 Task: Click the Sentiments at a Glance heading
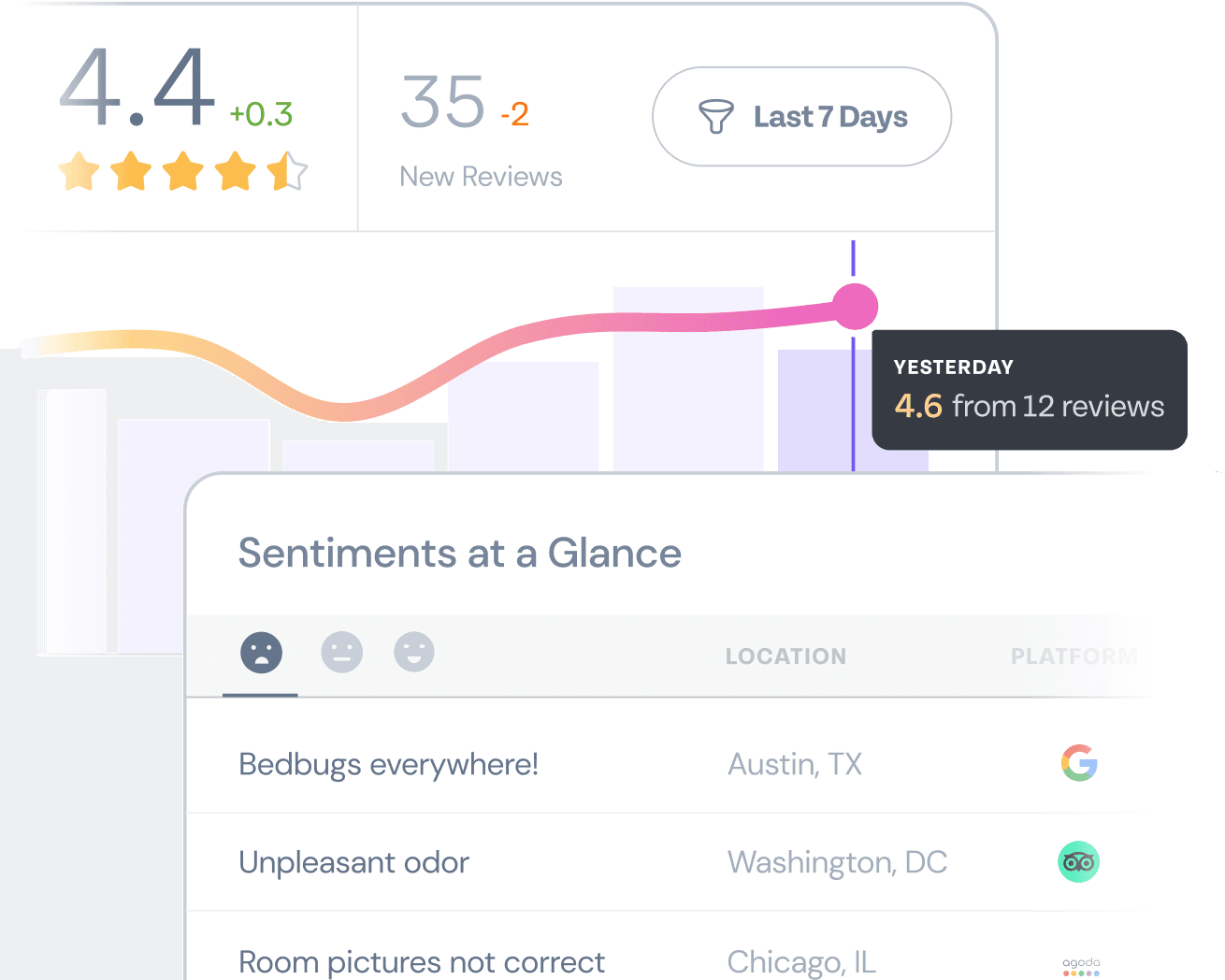pos(460,553)
